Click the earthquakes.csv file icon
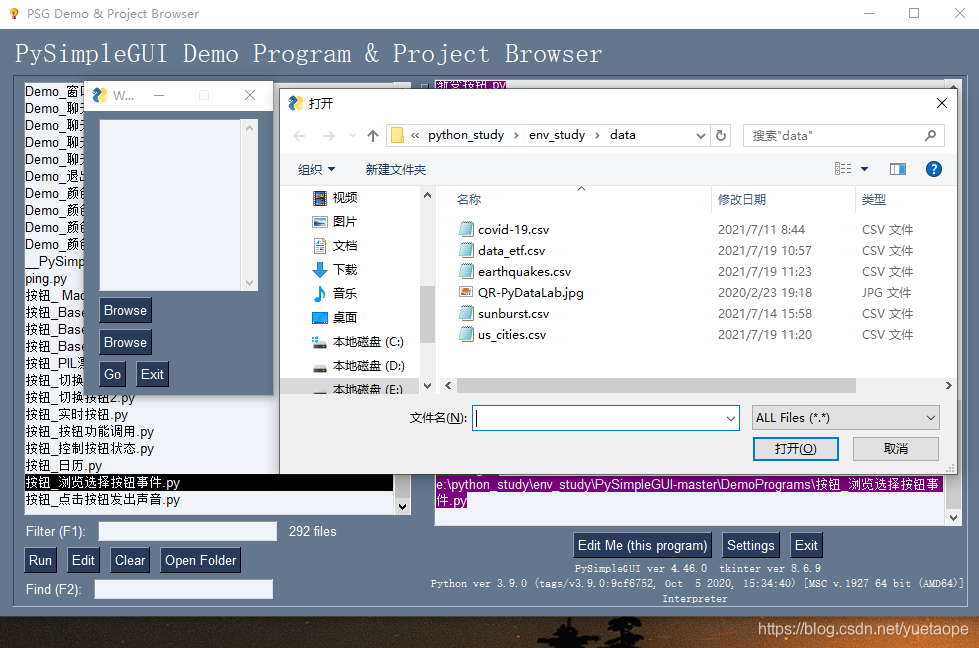The width and height of the screenshot is (979, 648). [466, 272]
